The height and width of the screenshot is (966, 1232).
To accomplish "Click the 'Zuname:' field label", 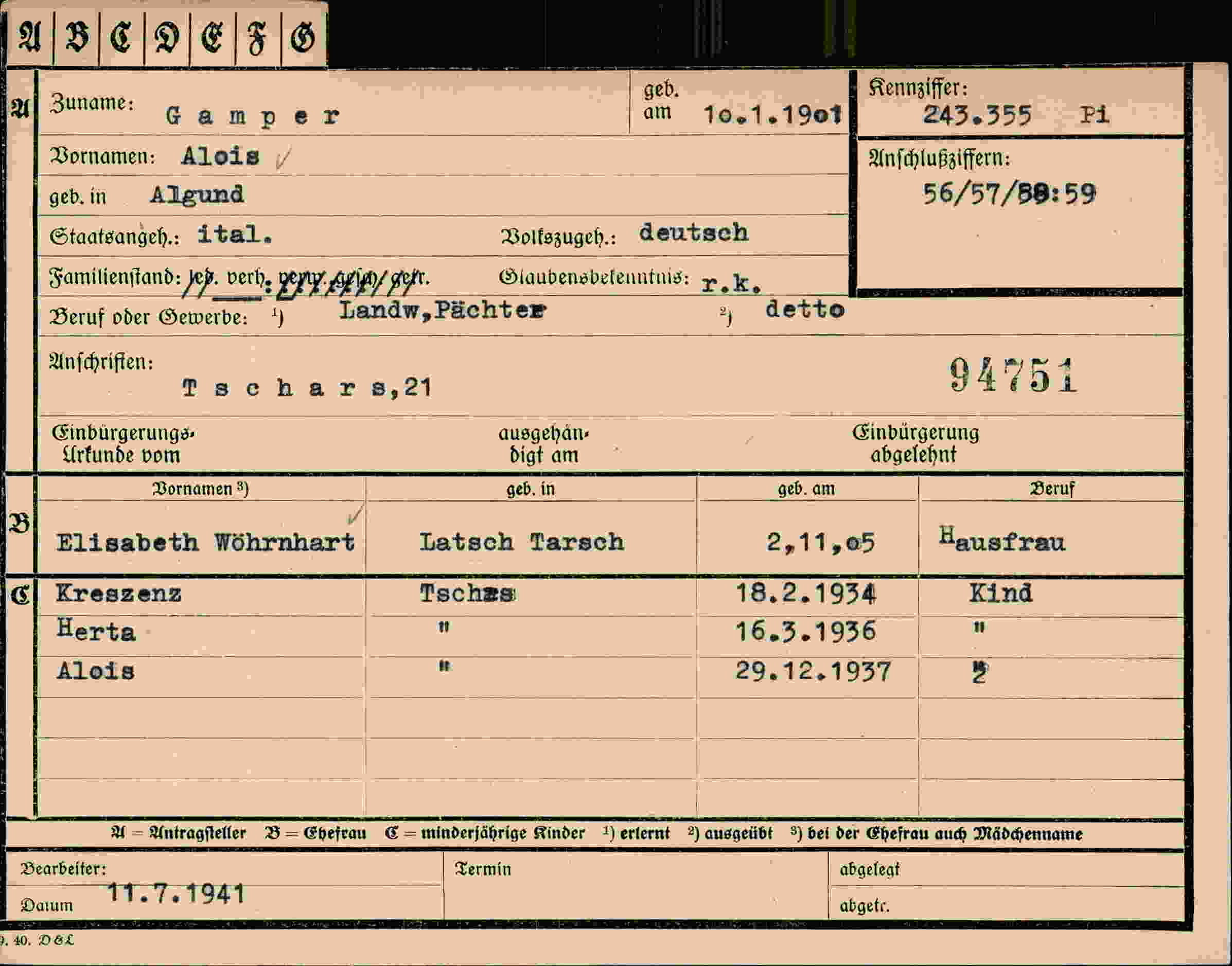I will (92, 103).
